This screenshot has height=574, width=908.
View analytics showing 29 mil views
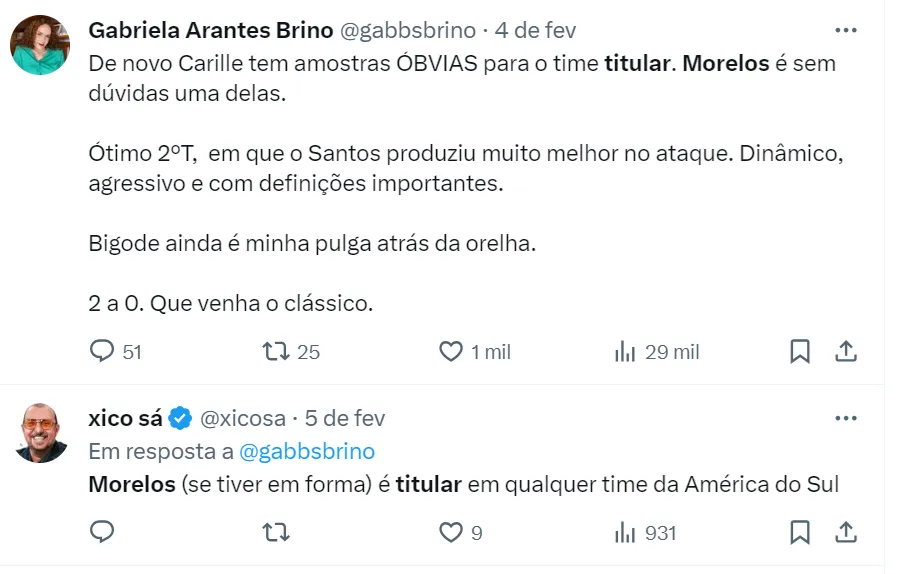pos(626,351)
